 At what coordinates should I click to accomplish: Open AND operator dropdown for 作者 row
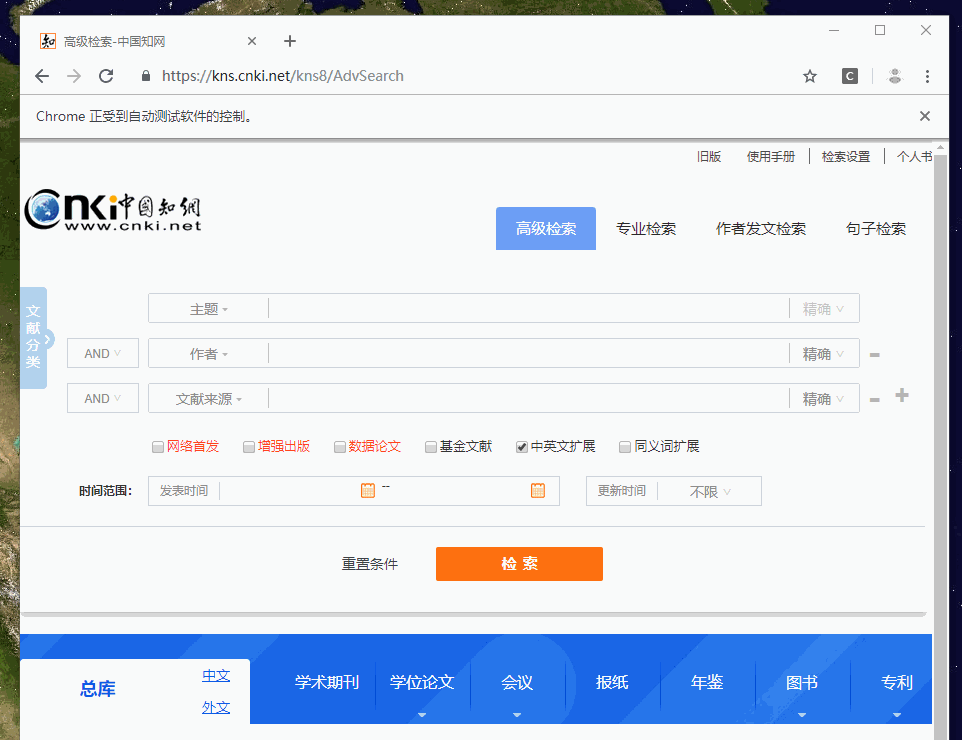pyautogui.click(x=102, y=353)
